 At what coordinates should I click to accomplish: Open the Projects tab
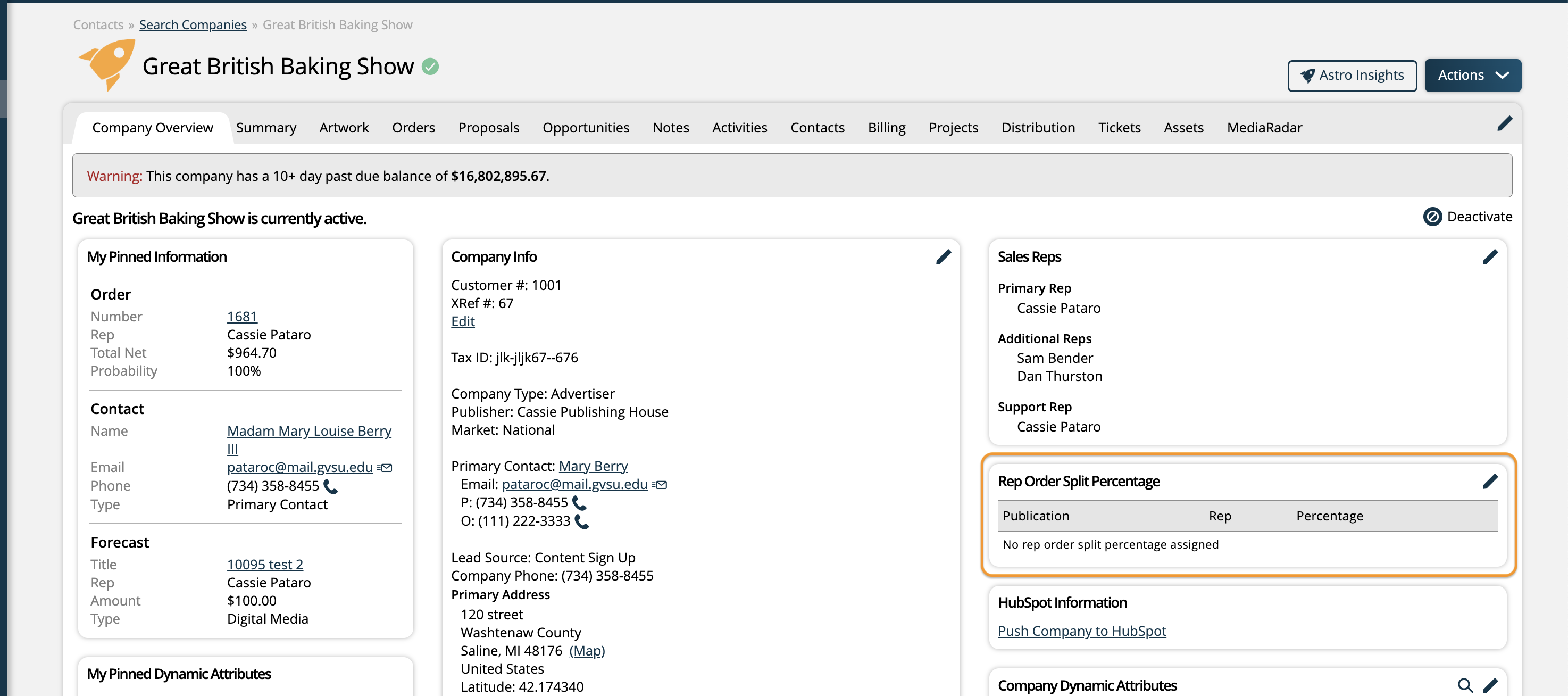953,128
